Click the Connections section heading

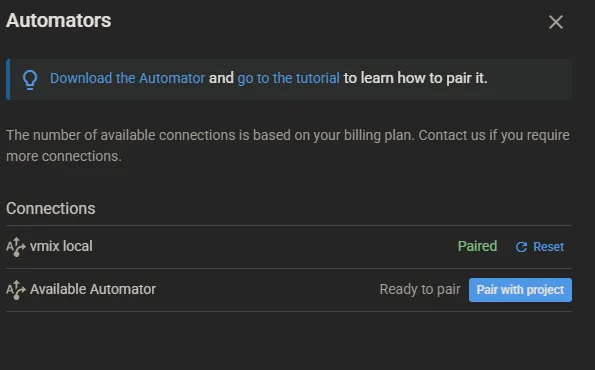[50, 208]
